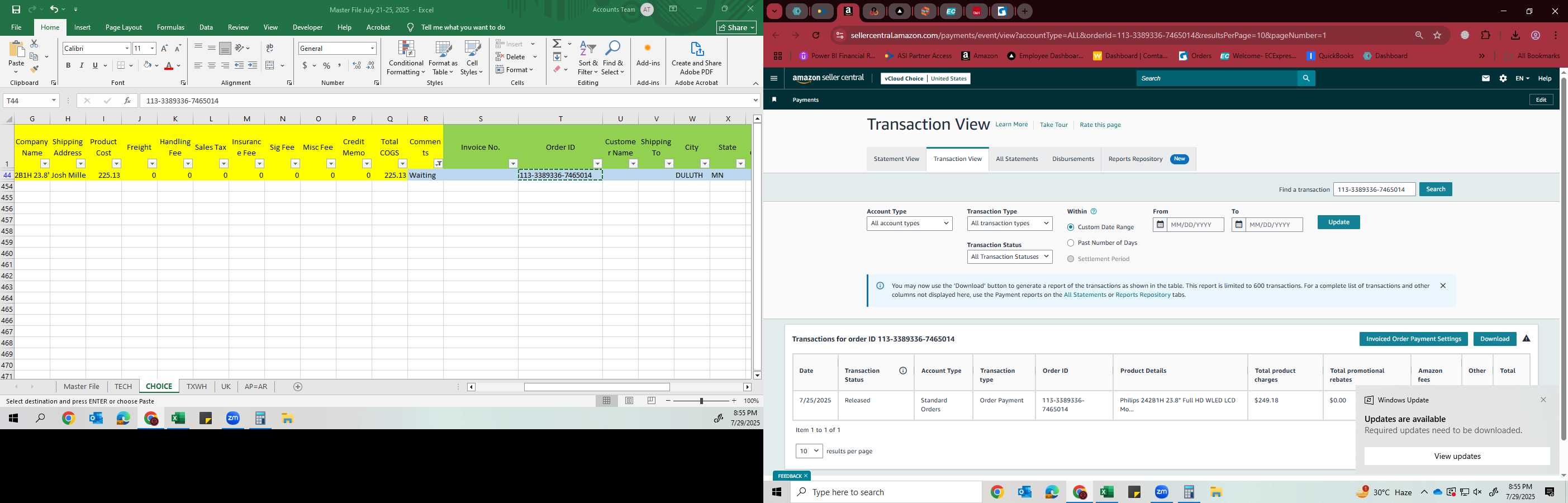Open the Excel File menu
Viewport: 1568px width, 503px height.
(x=16, y=27)
